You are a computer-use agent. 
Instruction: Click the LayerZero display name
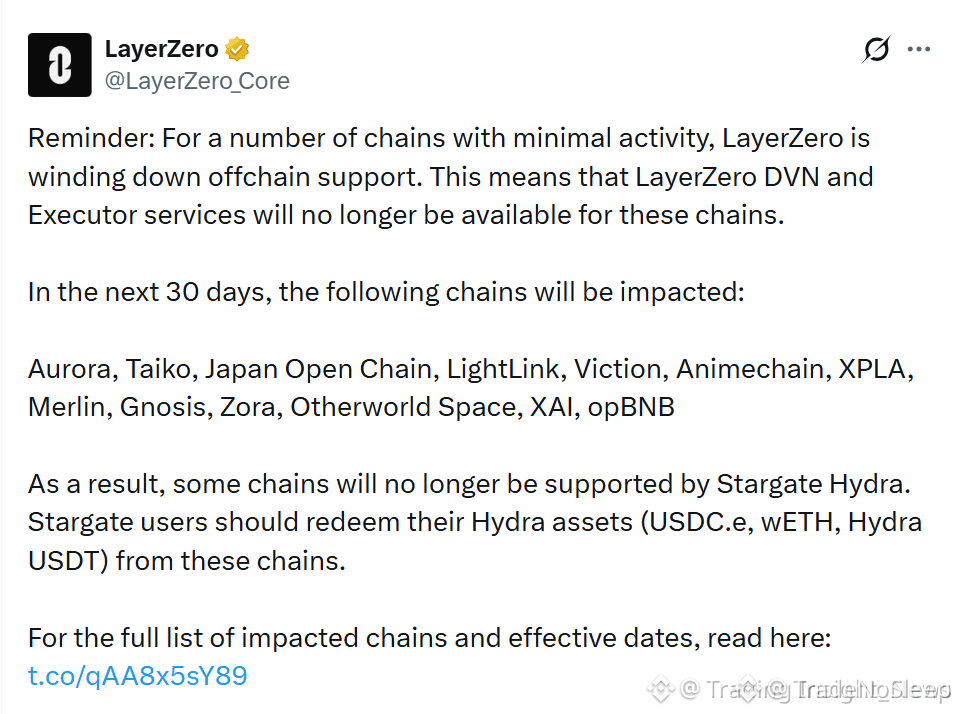point(161,49)
